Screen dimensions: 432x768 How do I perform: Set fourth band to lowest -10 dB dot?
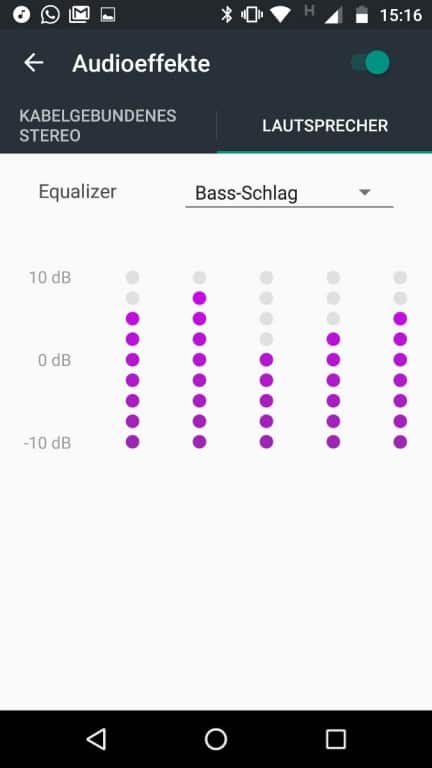pos(333,442)
